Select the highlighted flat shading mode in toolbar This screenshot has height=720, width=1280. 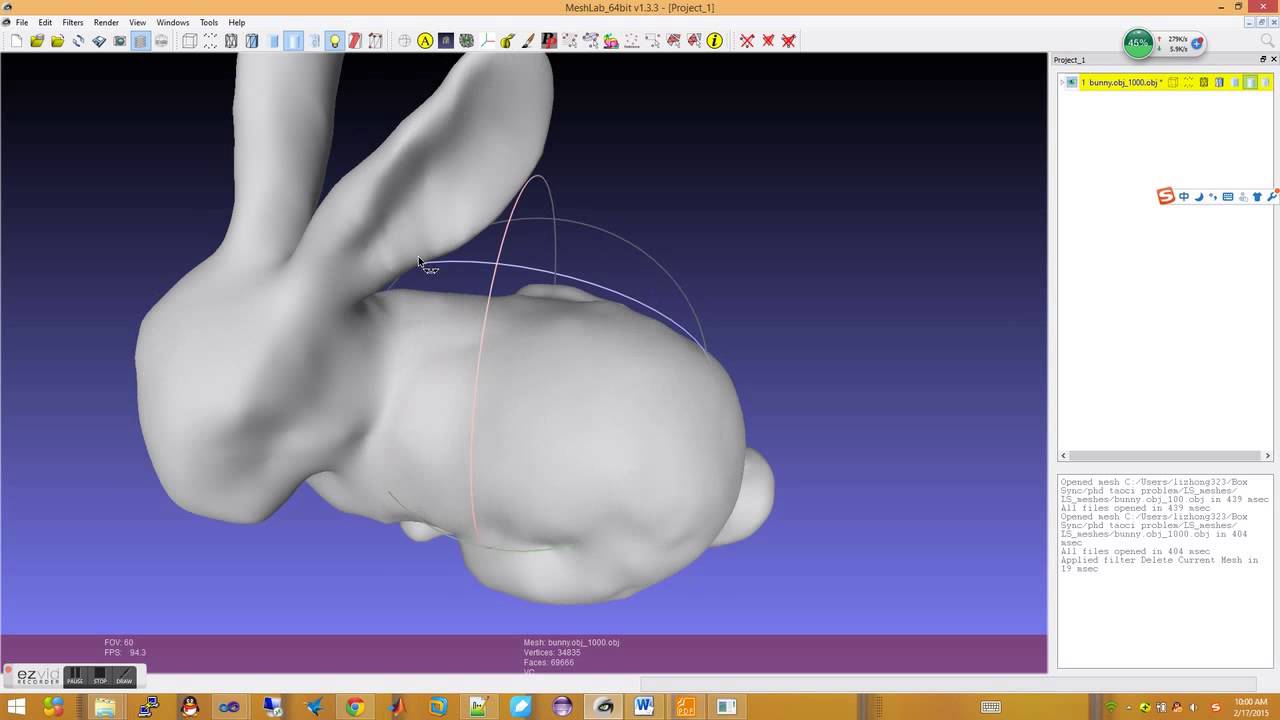pos(293,41)
